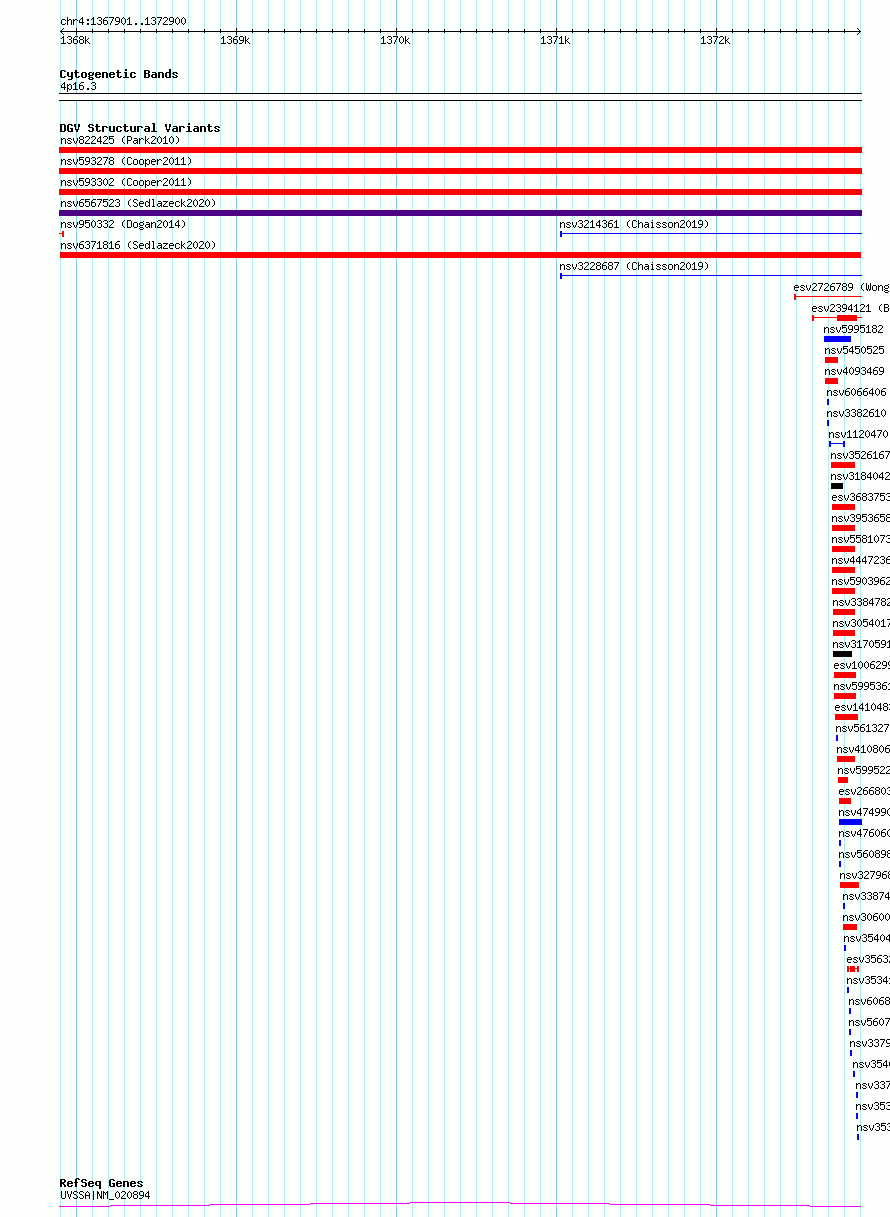
Task: Open variant nsv3228687 (Chaisson2019)
Action: (x=634, y=266)
